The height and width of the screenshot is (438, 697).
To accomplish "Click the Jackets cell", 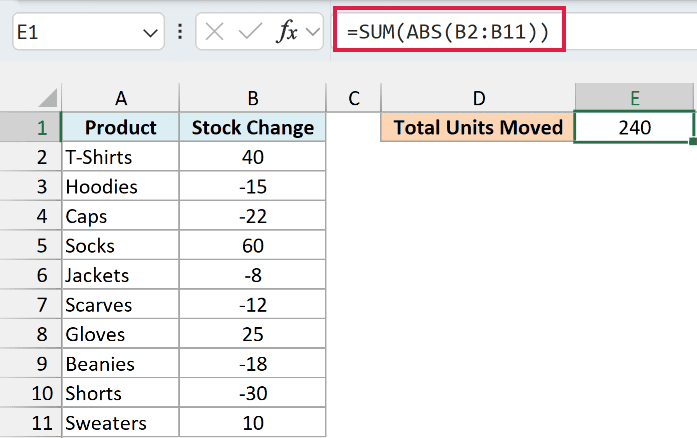I will [x=120, y=275].
